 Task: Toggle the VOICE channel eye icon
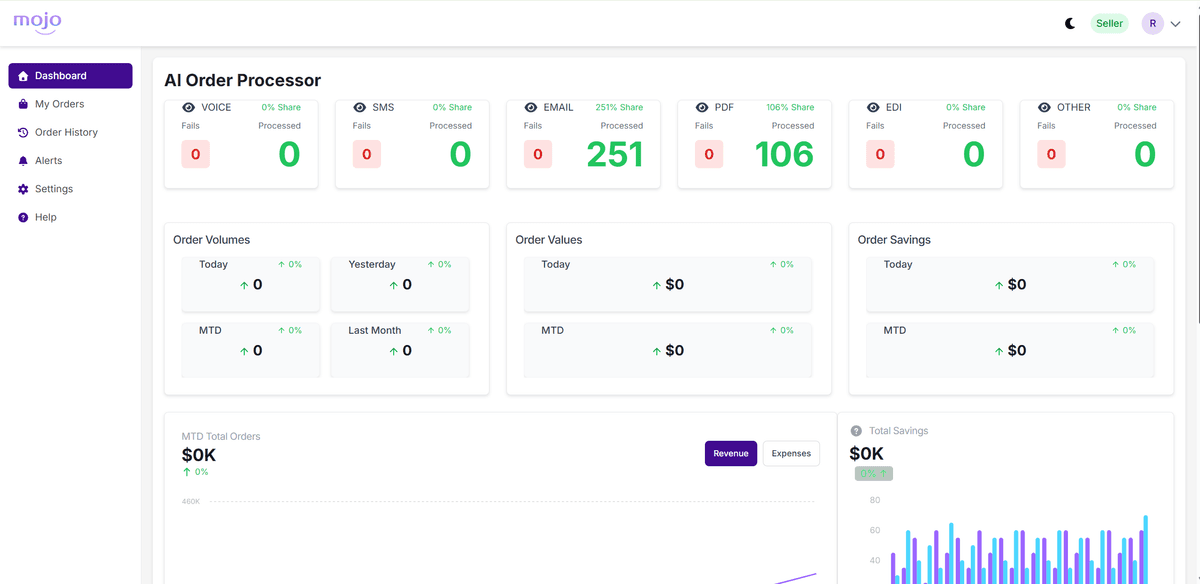click(x=188, y=107)
